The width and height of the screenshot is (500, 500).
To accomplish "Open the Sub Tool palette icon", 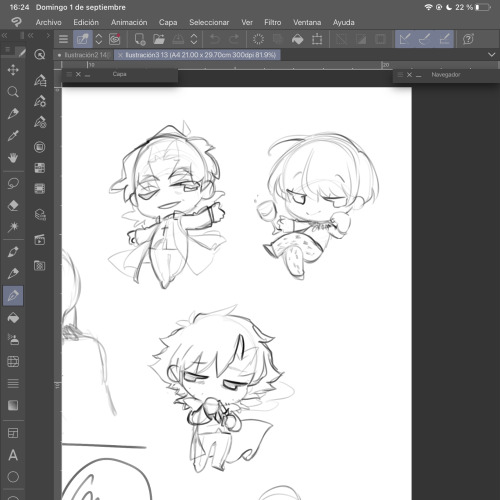I will [x=40, y=80].
